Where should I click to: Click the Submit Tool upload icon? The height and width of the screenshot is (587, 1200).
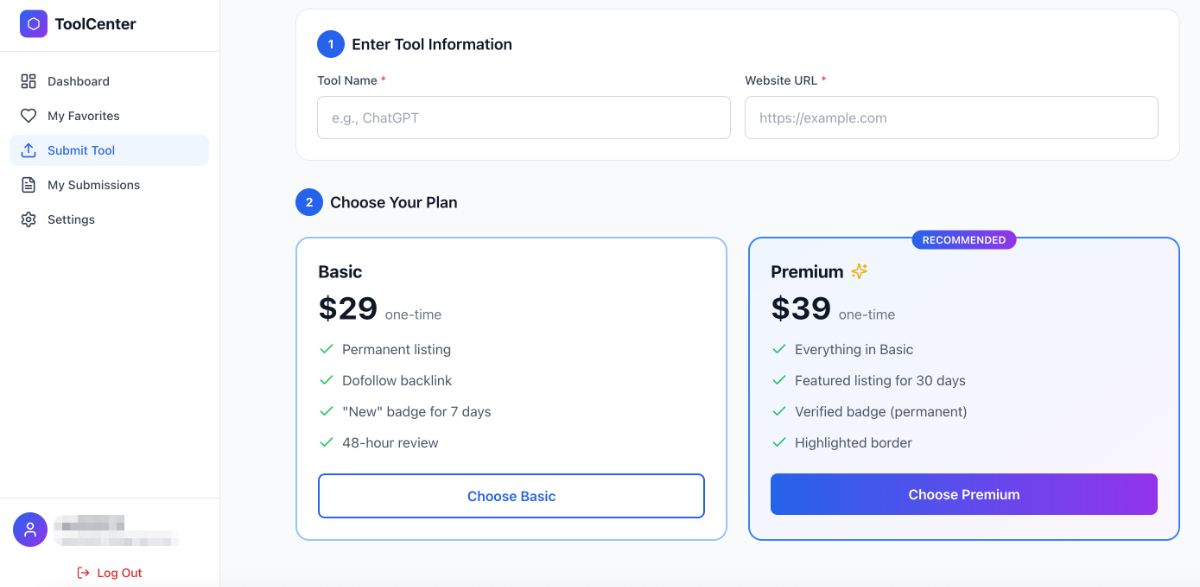(x=28, y=150)
